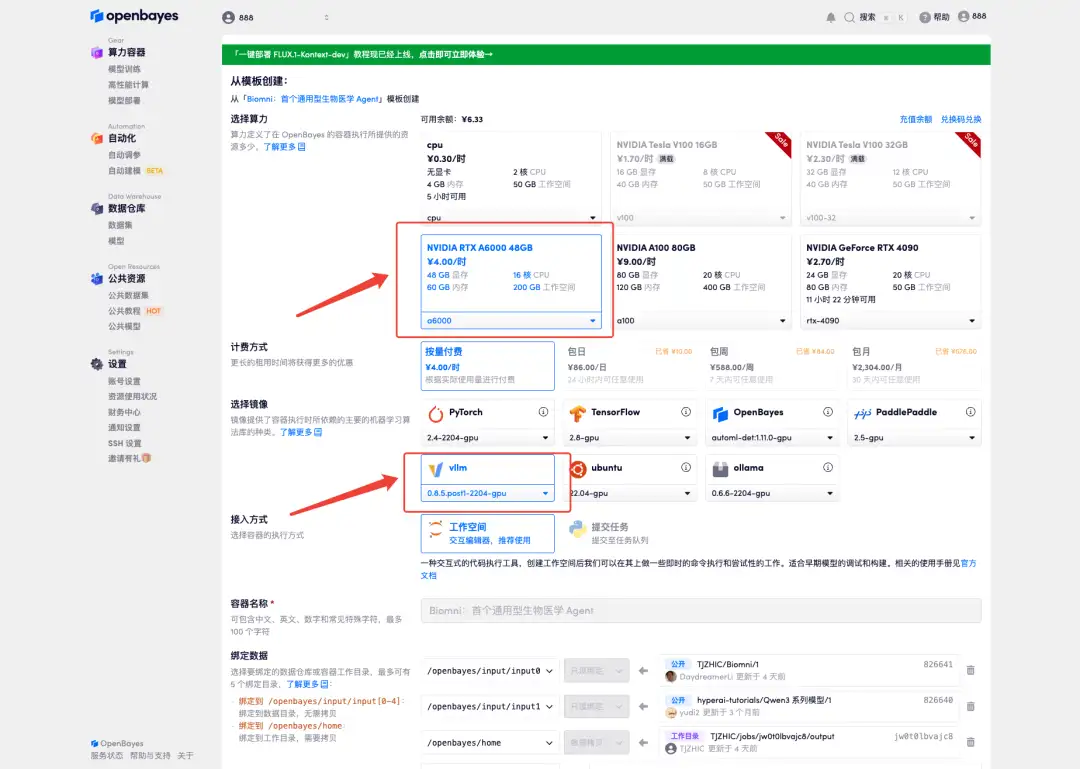Click the 帮助与支持 footer link
This screenshot has width=1080, height=769.
[150, 756]
